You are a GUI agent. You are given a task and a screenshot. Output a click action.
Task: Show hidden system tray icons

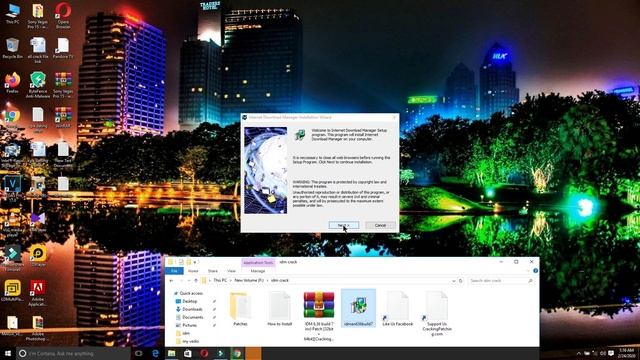coord(578,353)
